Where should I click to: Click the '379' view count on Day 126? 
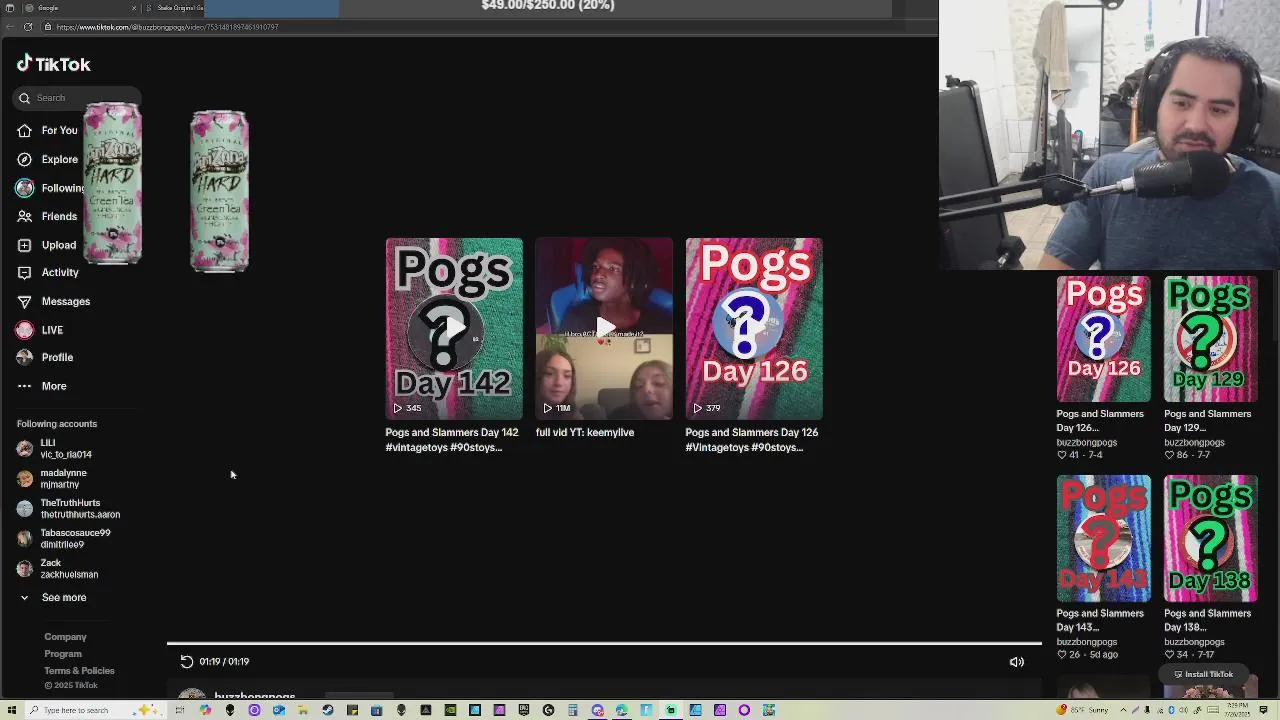713,408
